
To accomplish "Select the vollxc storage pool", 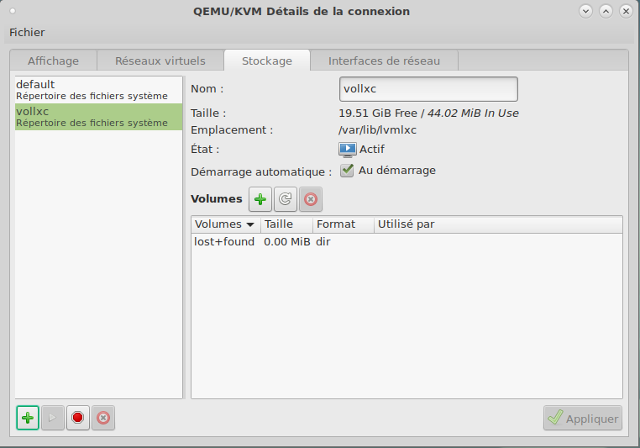I will (x=98, y=117).
